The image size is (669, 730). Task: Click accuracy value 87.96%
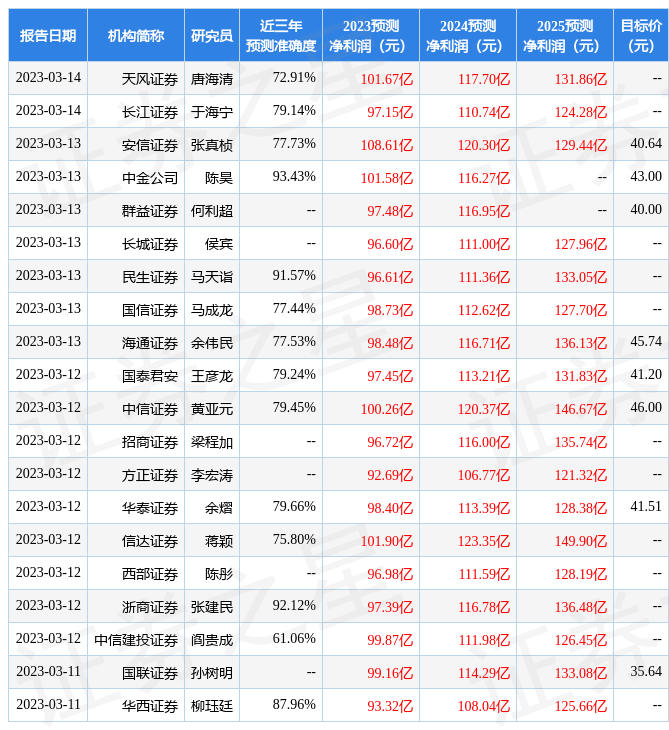tap(294, 704)
